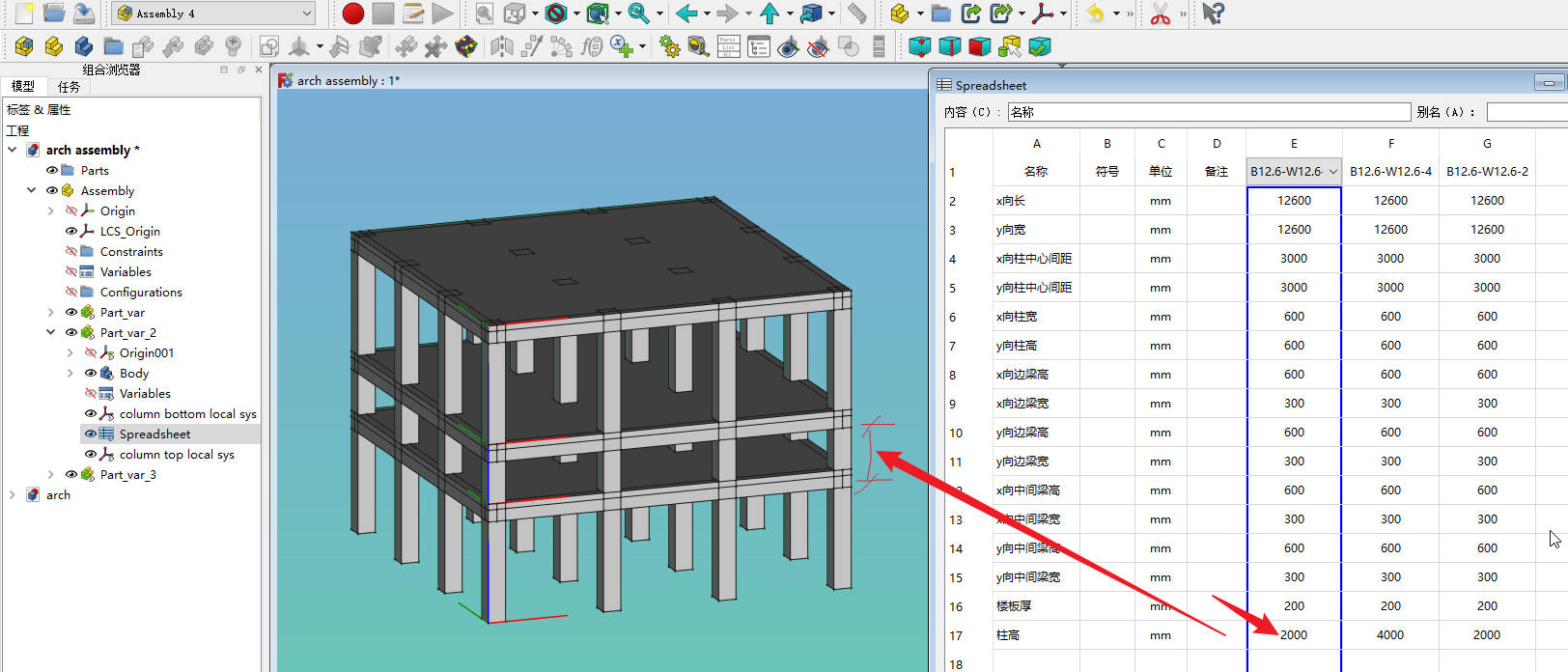Click the column top local sys item
This screenshot has height=672, width=1568.
177,455
